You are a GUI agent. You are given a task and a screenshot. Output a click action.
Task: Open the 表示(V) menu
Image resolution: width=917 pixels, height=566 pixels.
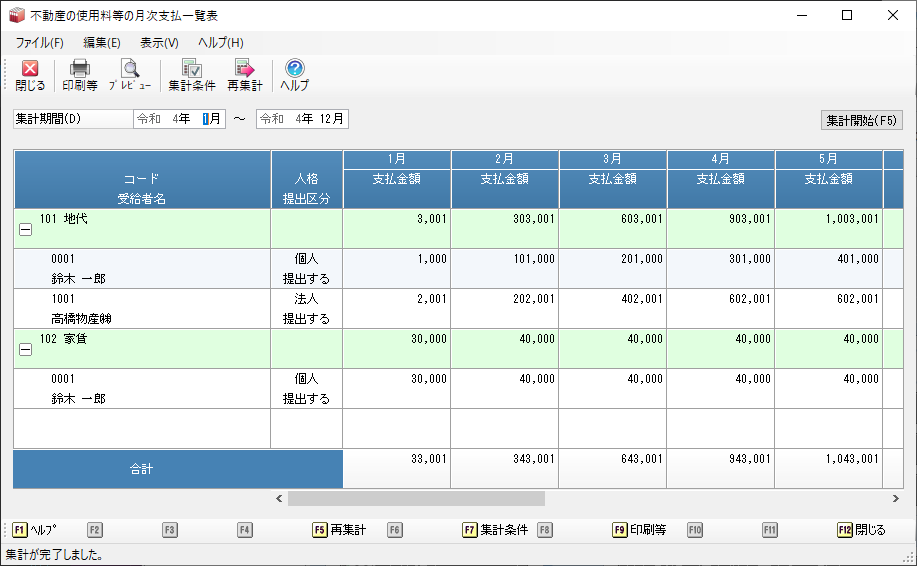coord(159,42)
